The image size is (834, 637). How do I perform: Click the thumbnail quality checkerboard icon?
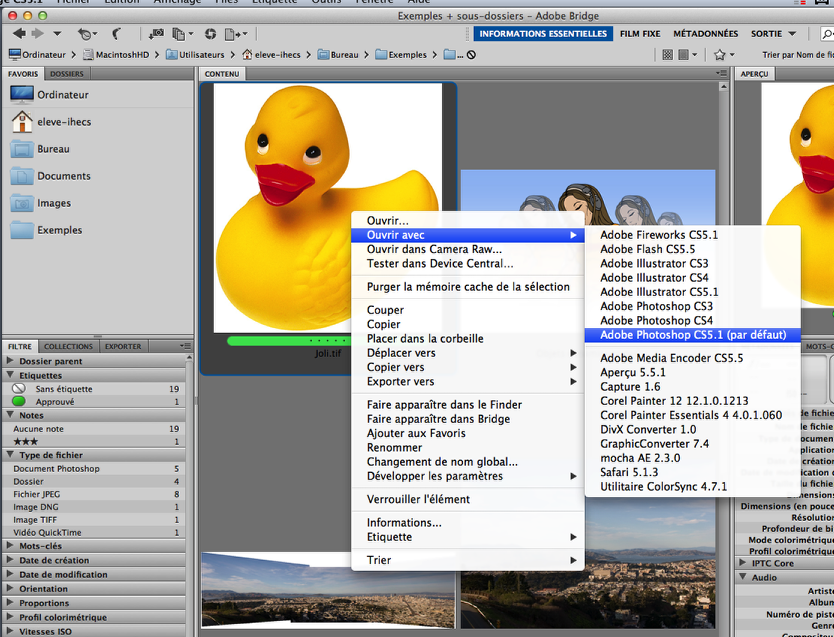668,54
